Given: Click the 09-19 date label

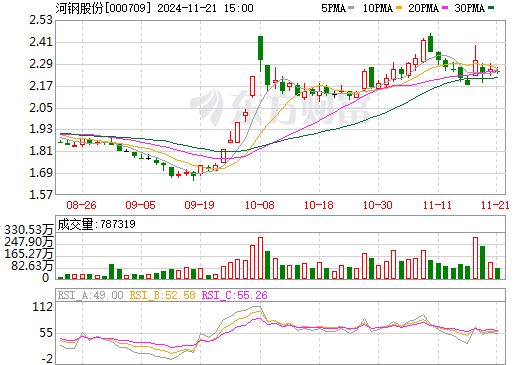Looking at the screenshot, I should 199,205.
